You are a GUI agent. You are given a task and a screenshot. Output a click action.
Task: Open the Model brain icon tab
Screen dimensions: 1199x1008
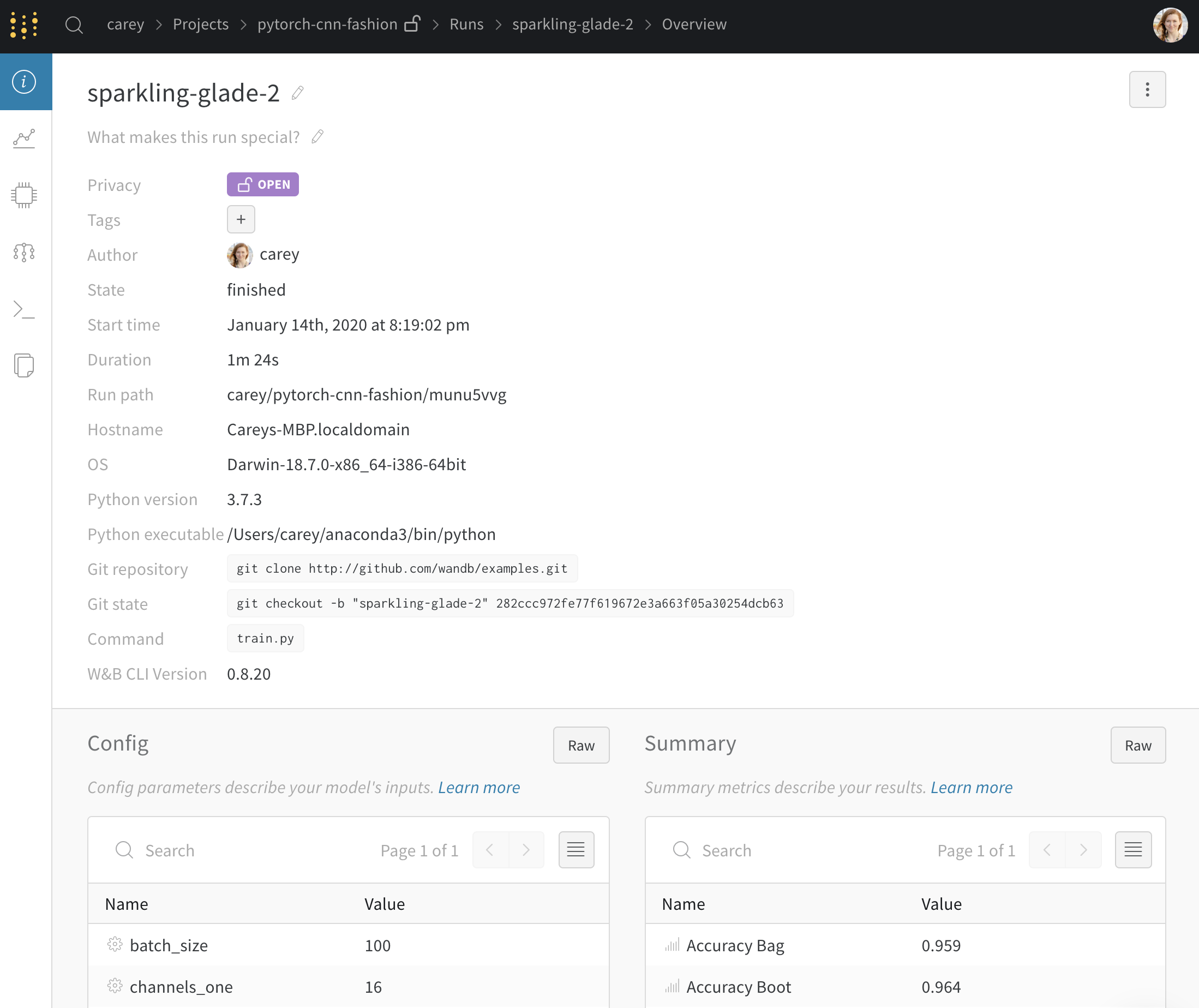24,252
